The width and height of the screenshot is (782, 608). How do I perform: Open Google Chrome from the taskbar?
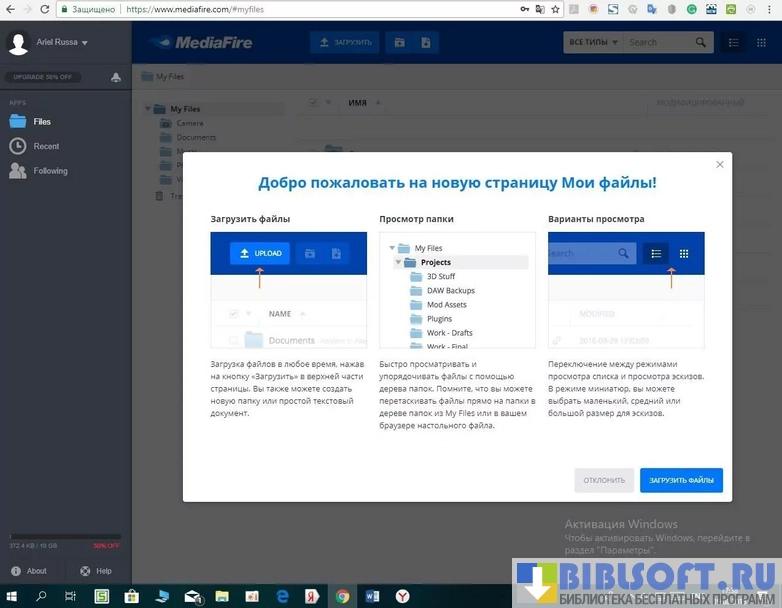click(x=342, y=596)
